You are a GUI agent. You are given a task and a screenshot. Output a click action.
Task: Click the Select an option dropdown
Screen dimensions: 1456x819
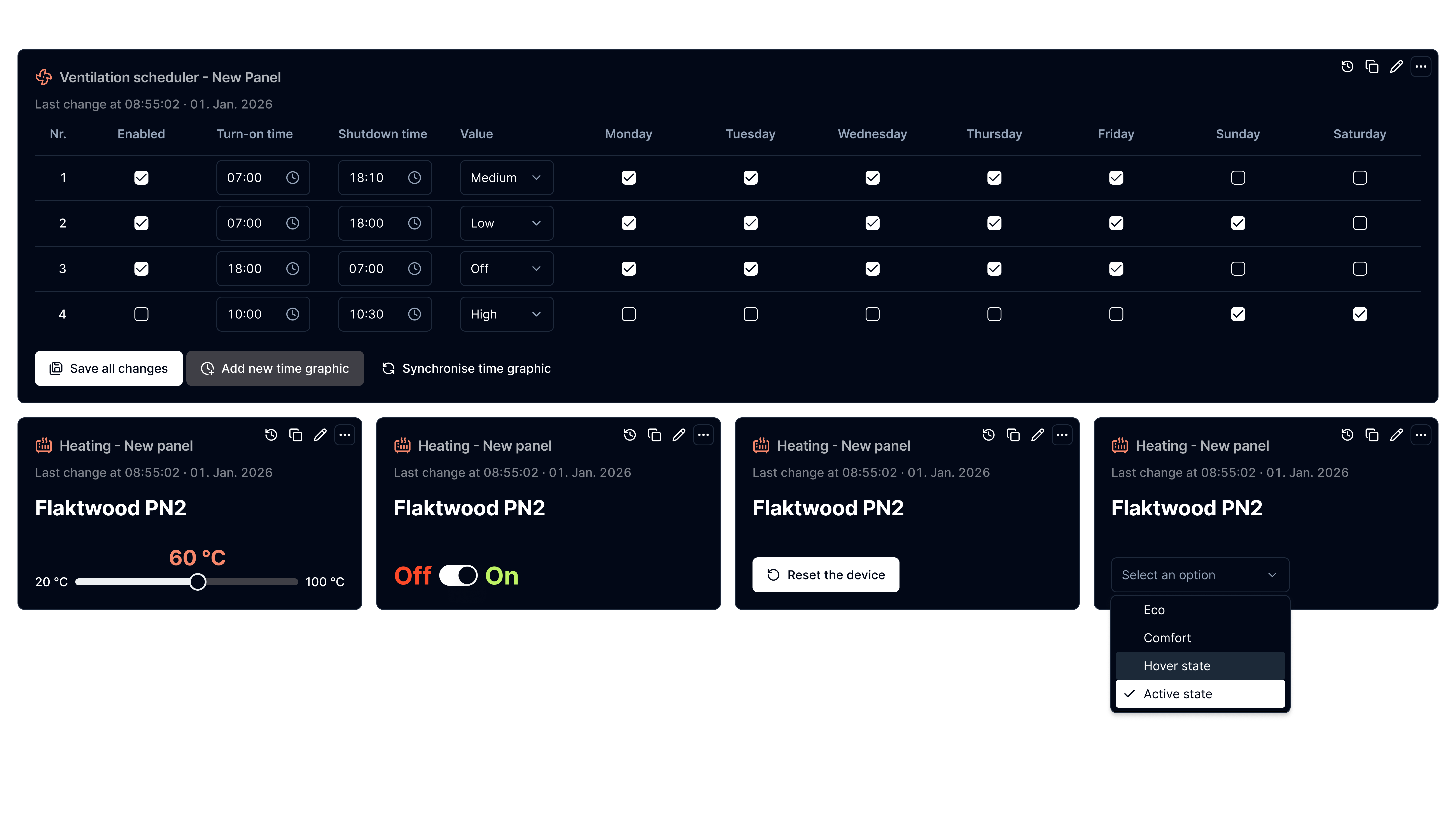point(1199,575)
